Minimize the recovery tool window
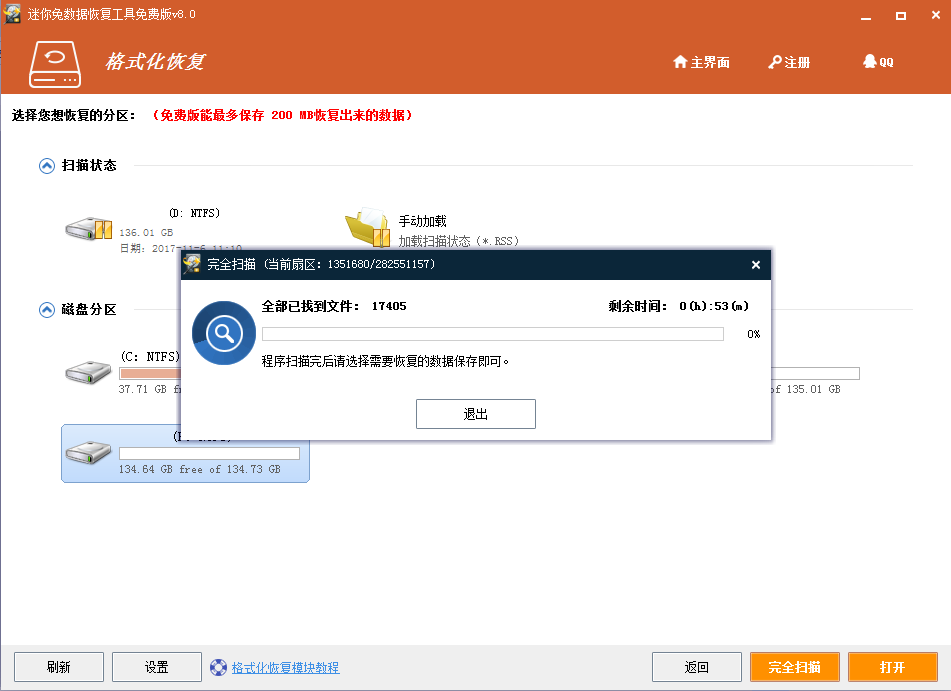This screenshot has width=951, height=691. pos(865,16)
